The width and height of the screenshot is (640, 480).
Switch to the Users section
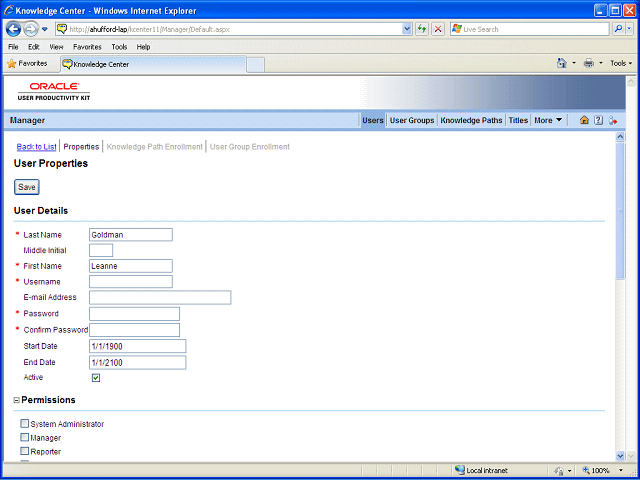[x=373, y=120]
